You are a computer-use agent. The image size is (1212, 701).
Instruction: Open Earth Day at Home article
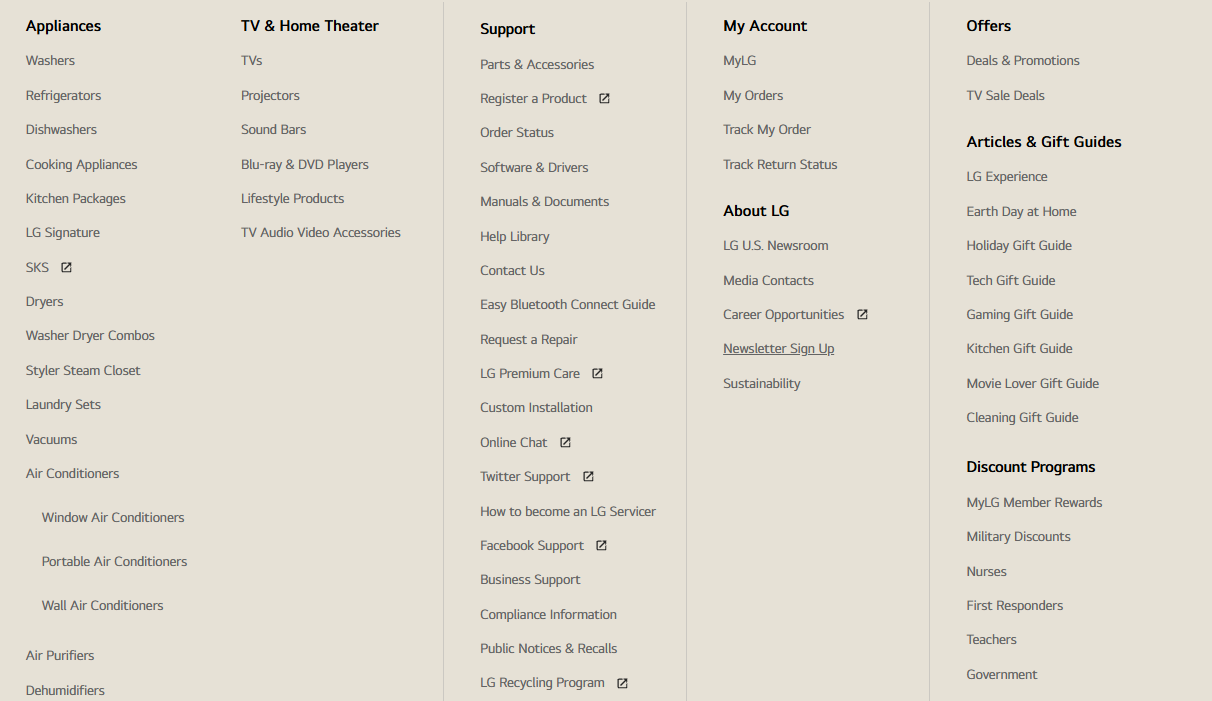point(1021,212)
